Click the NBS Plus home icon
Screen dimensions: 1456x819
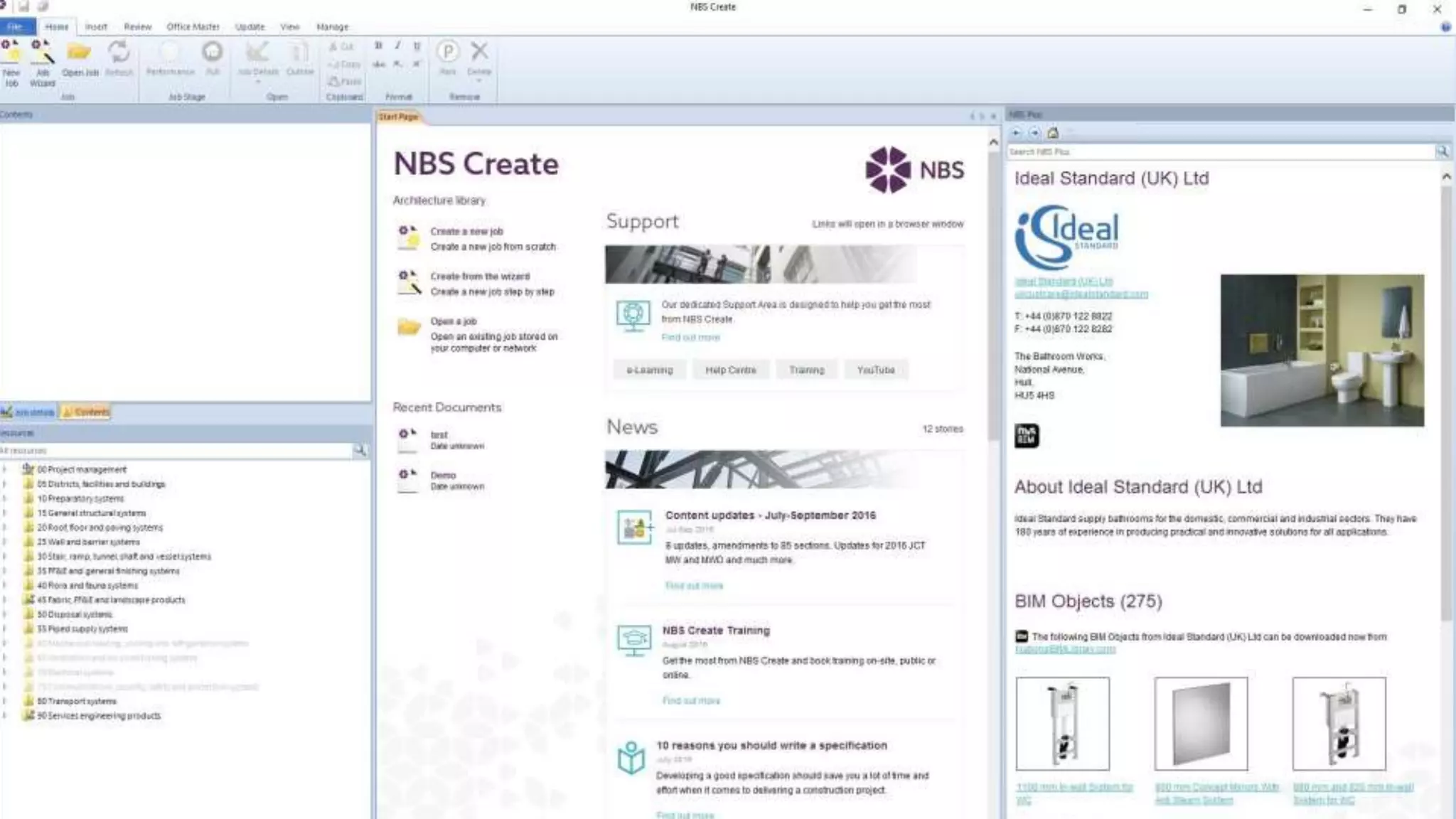pyautogui.click(x=1053, y=133)
